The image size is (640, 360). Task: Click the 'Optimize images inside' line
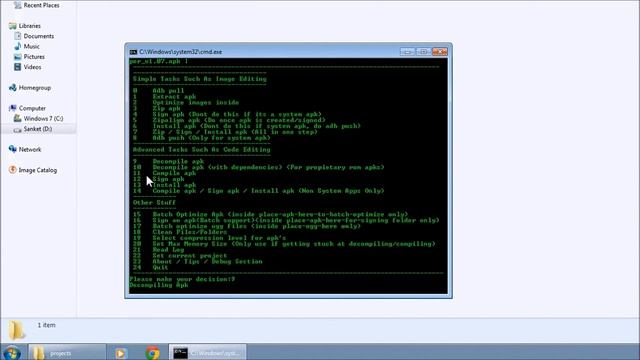click(186, 103)
